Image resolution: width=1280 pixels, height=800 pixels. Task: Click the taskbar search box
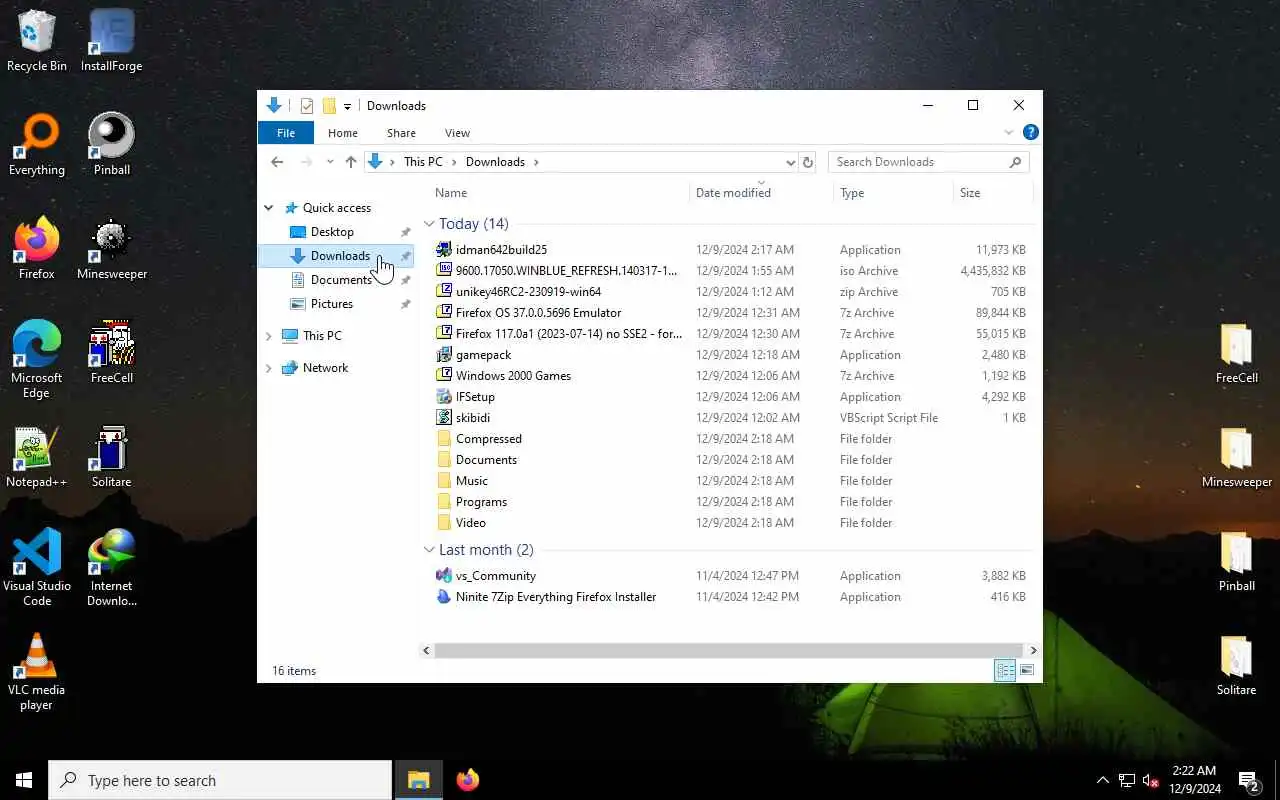click(220, 780)
